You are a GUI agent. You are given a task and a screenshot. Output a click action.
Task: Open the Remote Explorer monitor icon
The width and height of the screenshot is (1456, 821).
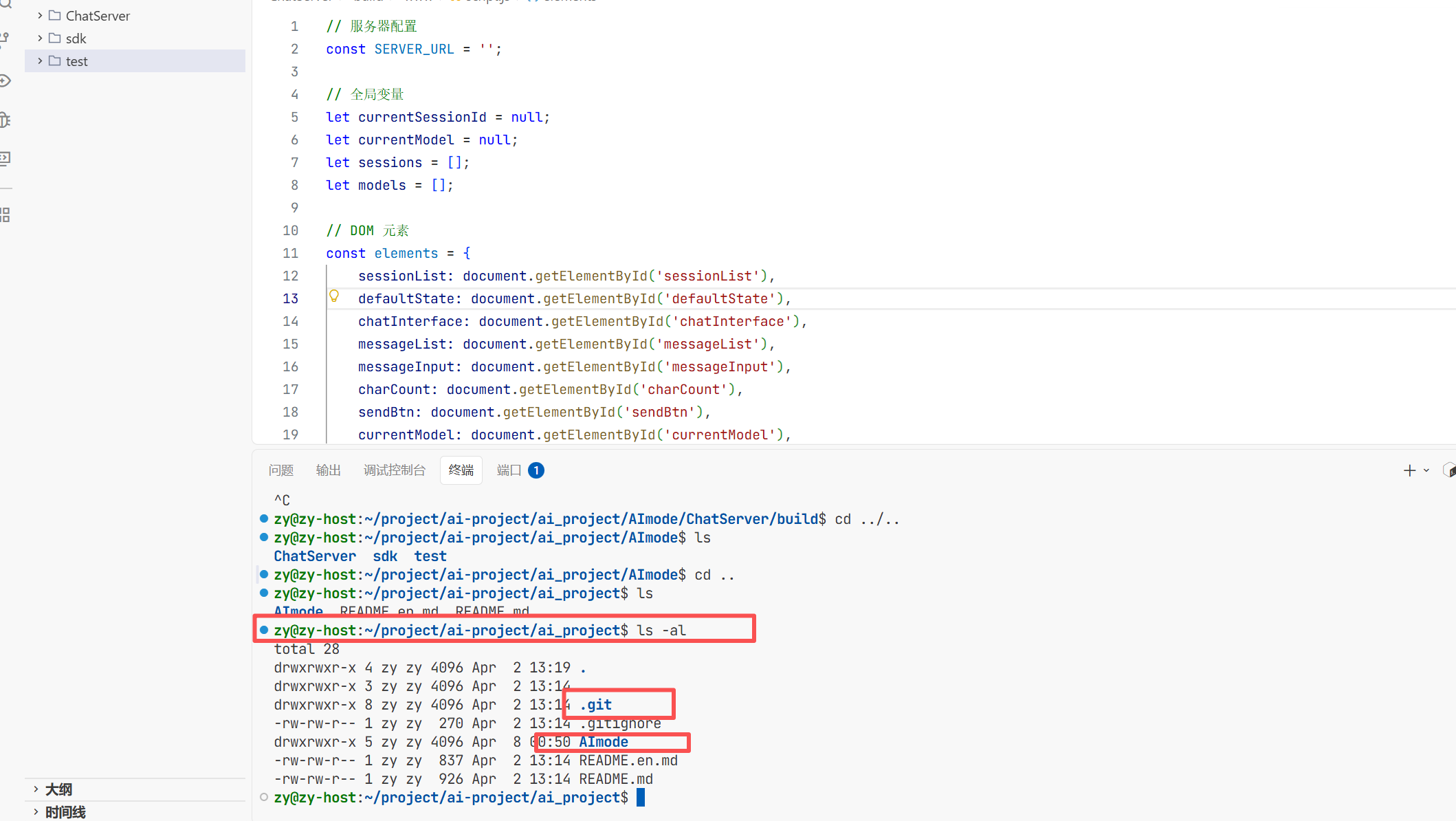[x=5, y=159]
